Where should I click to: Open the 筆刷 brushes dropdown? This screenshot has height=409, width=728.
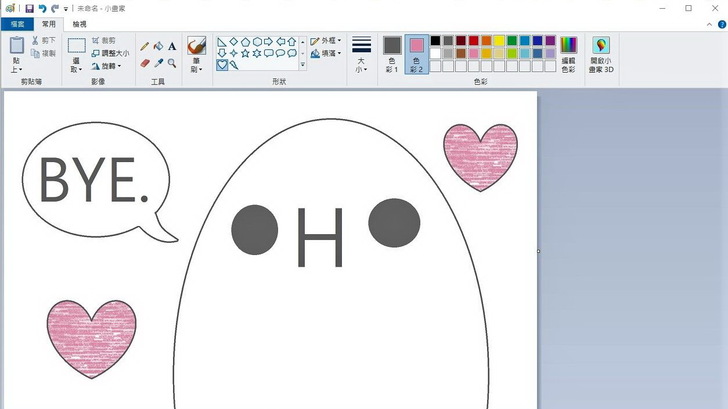point(197,66)
